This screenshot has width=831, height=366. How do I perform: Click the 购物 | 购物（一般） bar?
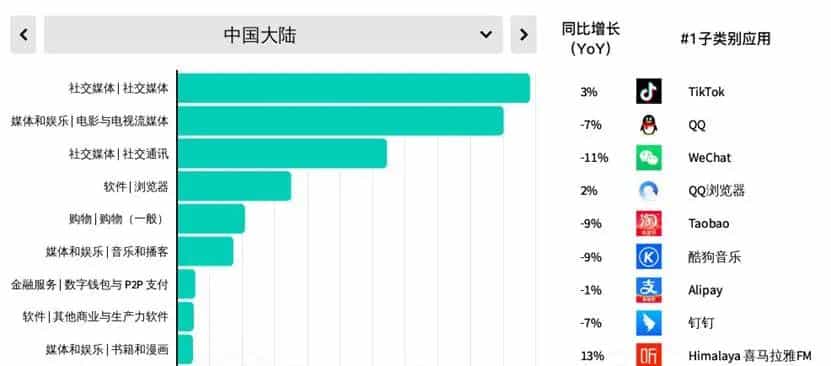pyautogui.click(x=211, y=219)
